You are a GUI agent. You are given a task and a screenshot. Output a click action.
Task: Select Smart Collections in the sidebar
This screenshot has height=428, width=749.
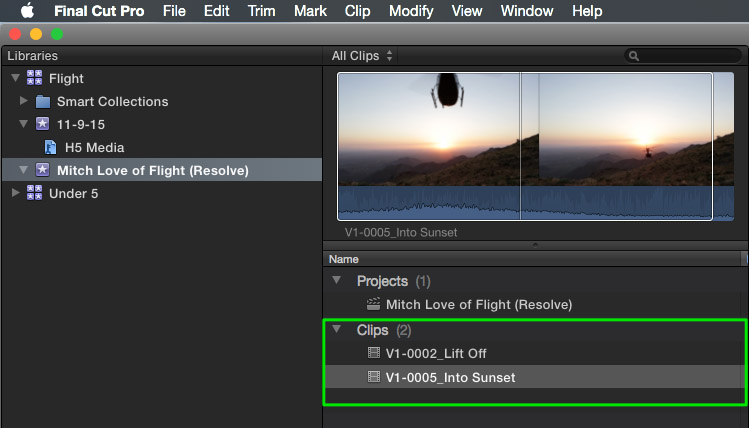pos(162,101)
